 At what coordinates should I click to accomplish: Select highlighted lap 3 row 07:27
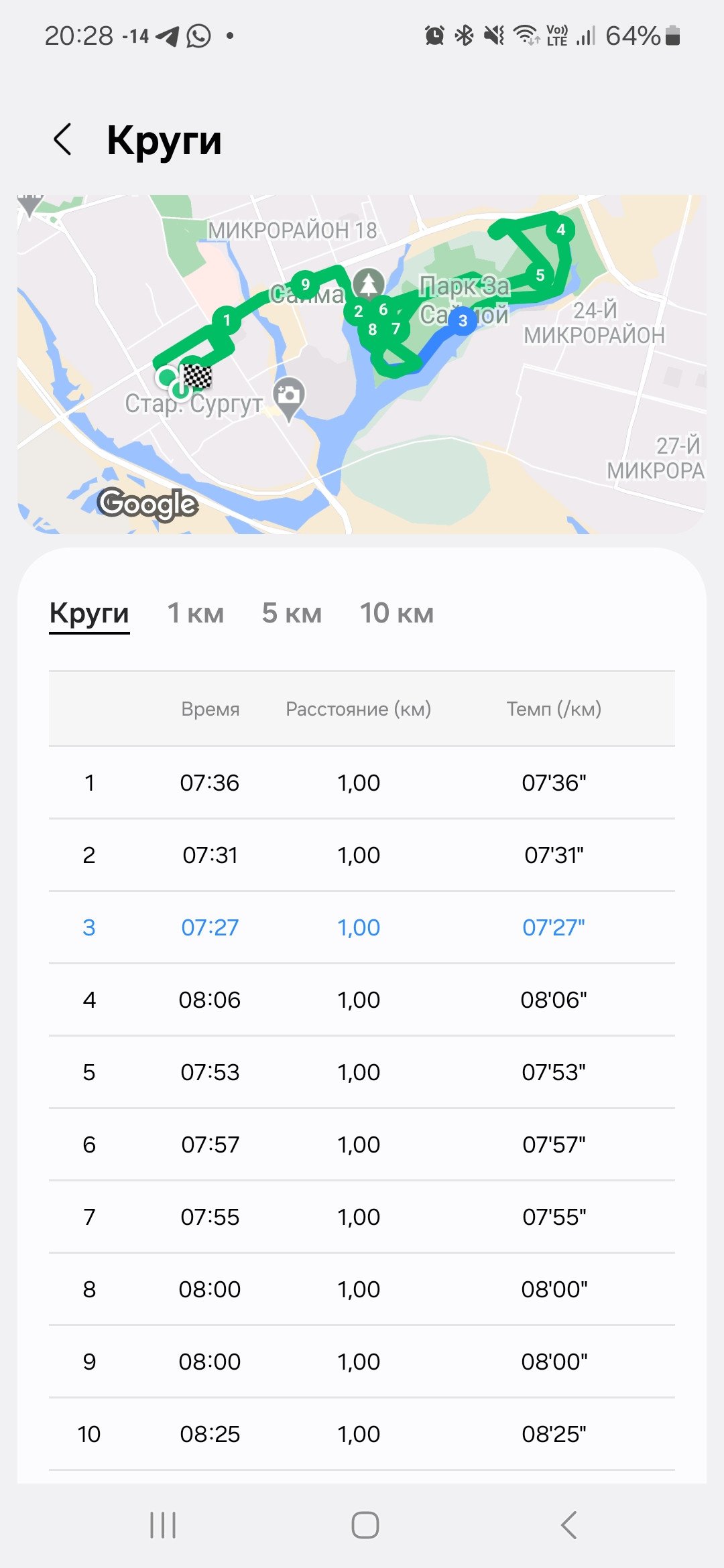pos(362,927)
